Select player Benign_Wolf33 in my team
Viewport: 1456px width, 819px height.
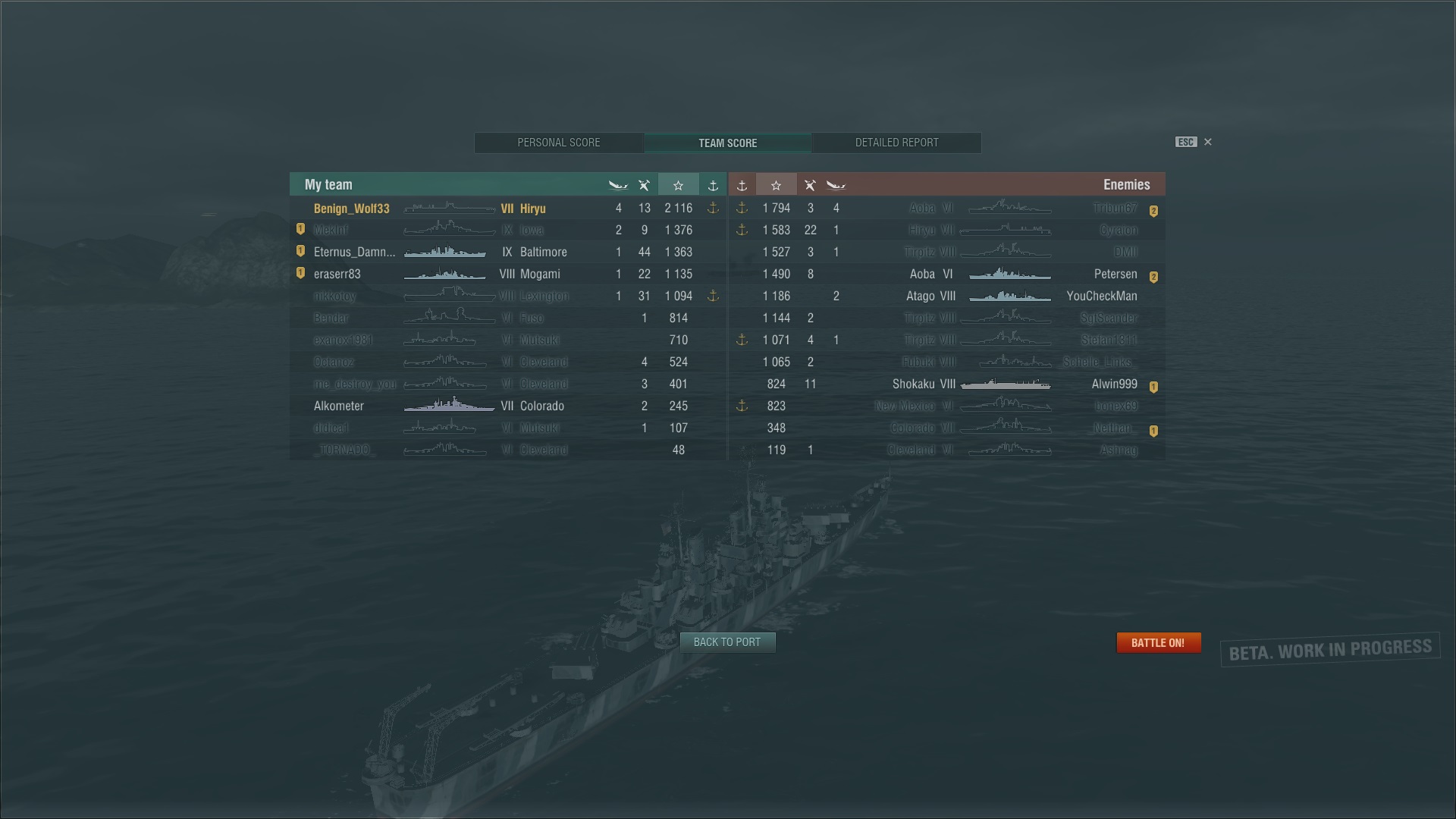[x=508, y=208]
